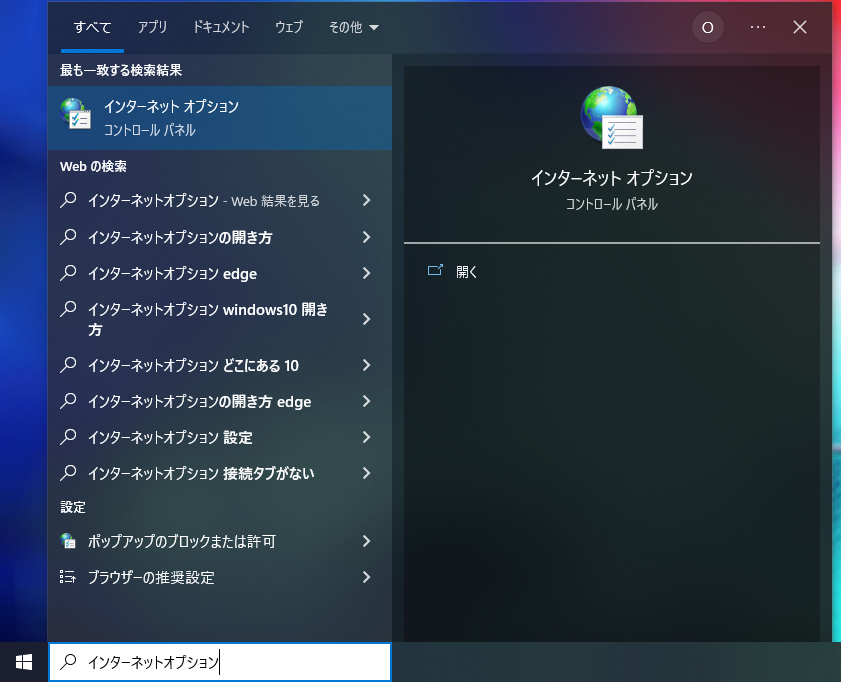Viewport: 841px width, 682px height.
Task: Expand chevron for インターネットオプション edge
Action: click(x=366, y=273)
